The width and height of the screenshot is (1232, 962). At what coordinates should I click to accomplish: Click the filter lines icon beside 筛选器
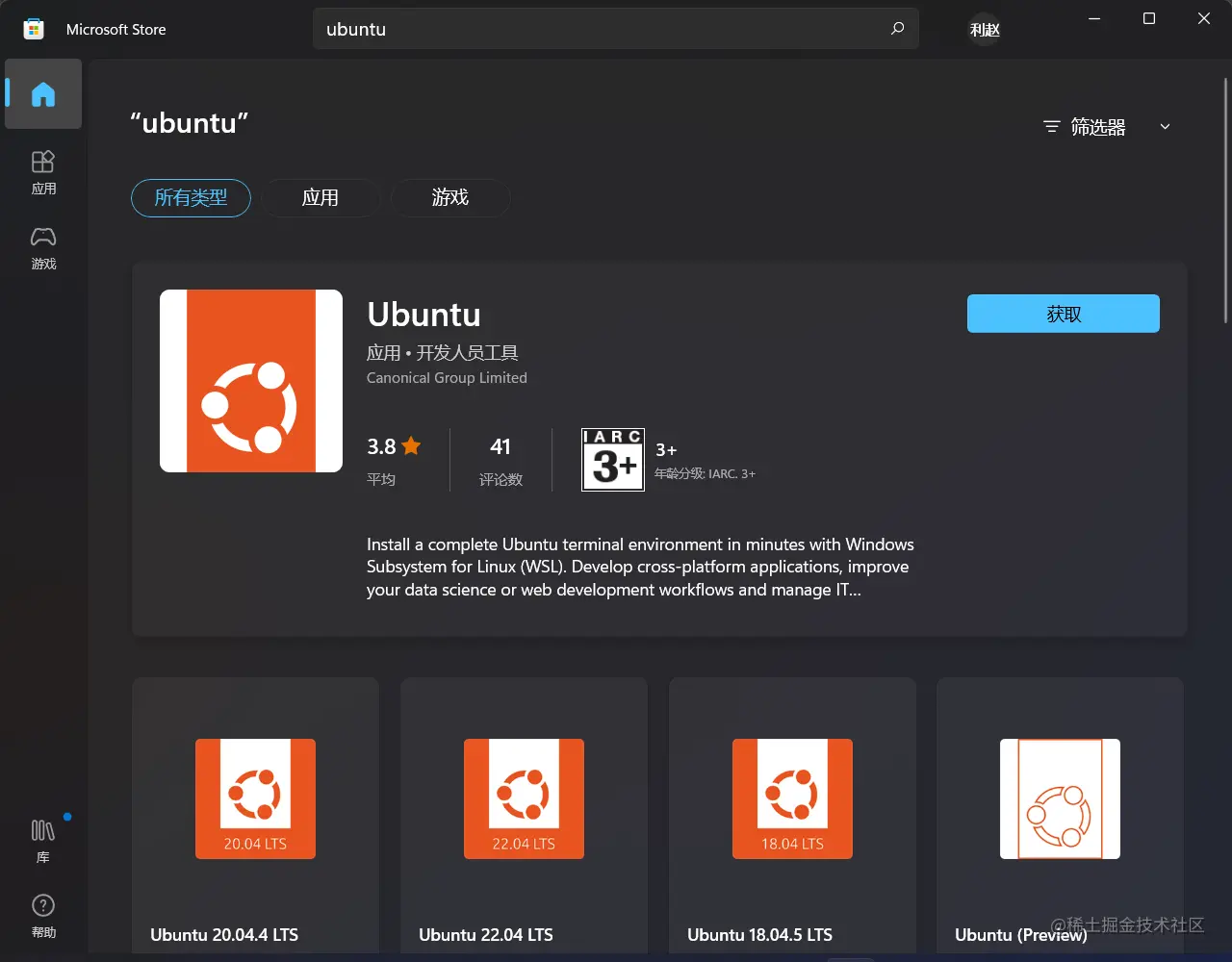click(x=1052, y=127)
